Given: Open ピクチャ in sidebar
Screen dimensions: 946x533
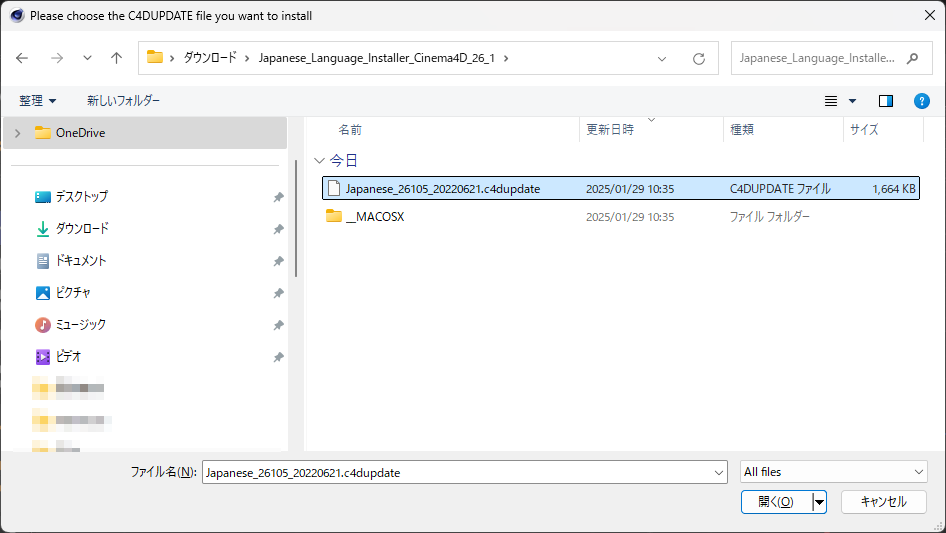Looking at the screenshot, I should [x=73, y=293].
